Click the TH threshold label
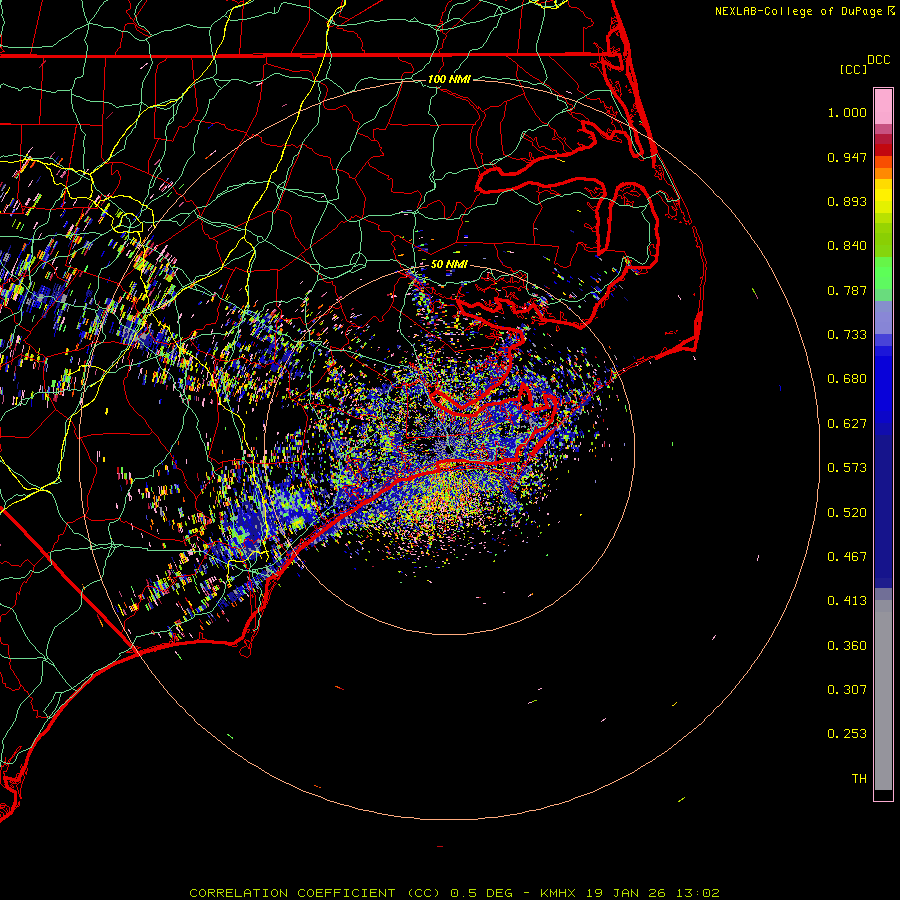 (859, 779)
